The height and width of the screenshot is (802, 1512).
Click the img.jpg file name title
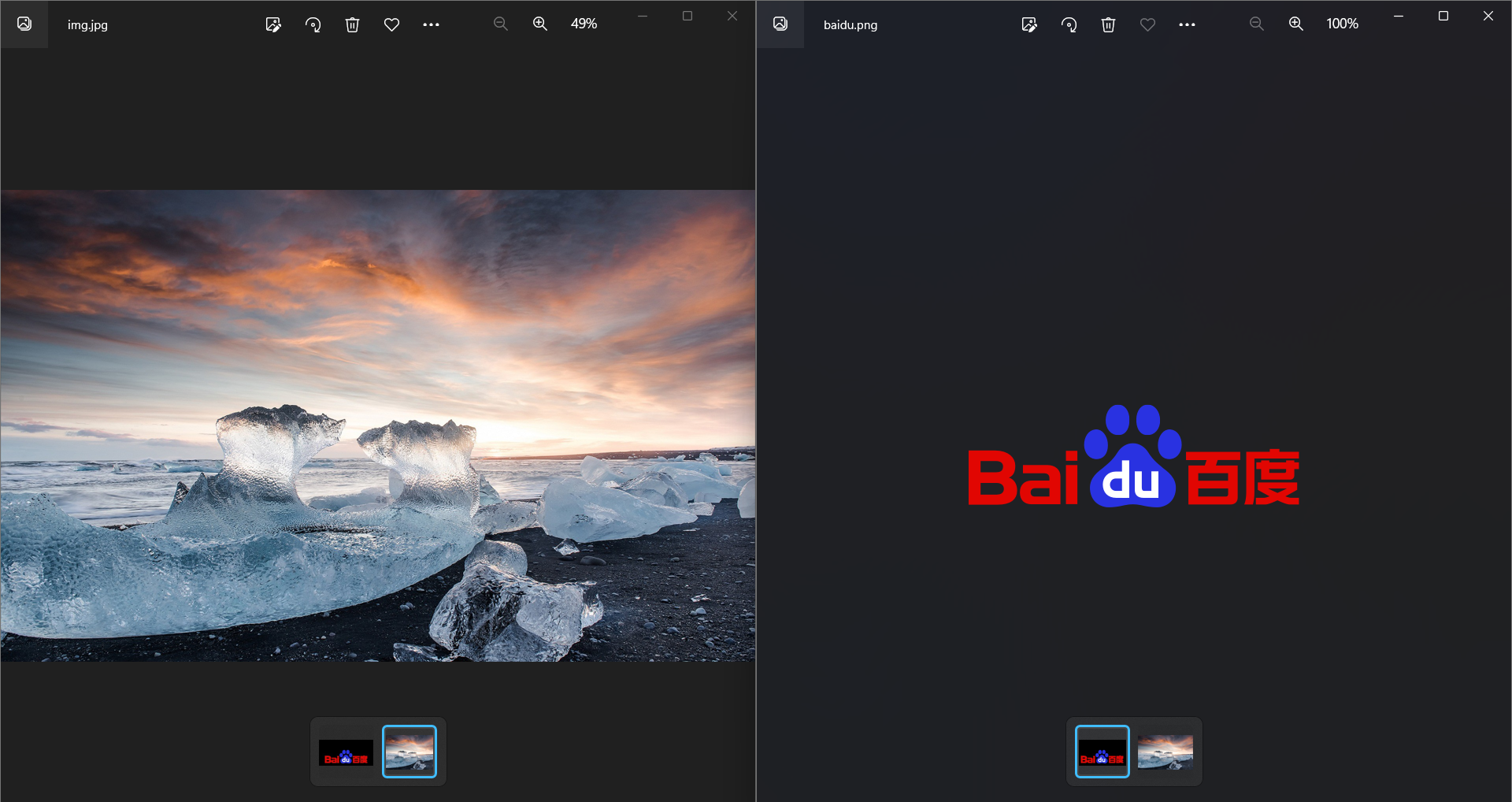[87, 24]
